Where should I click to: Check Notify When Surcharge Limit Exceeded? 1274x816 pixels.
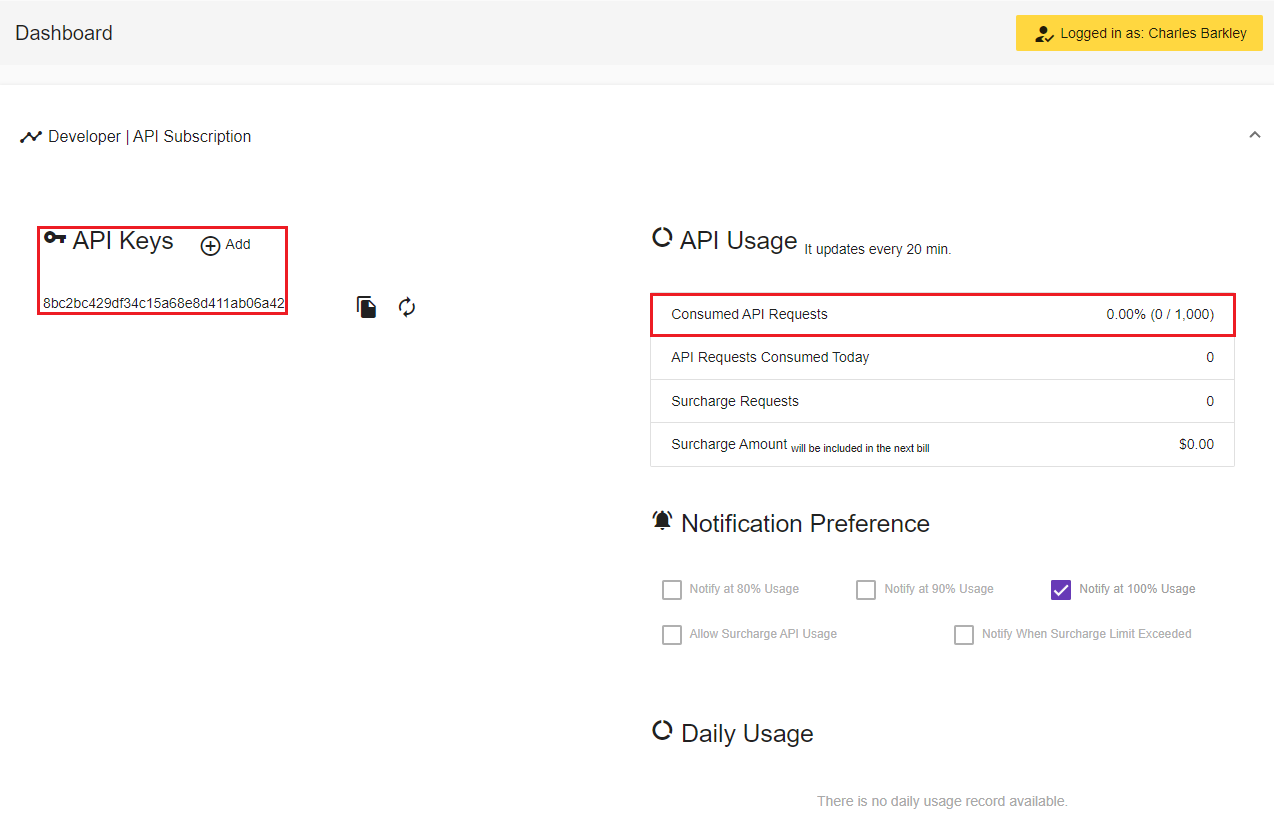click(963, 634)
